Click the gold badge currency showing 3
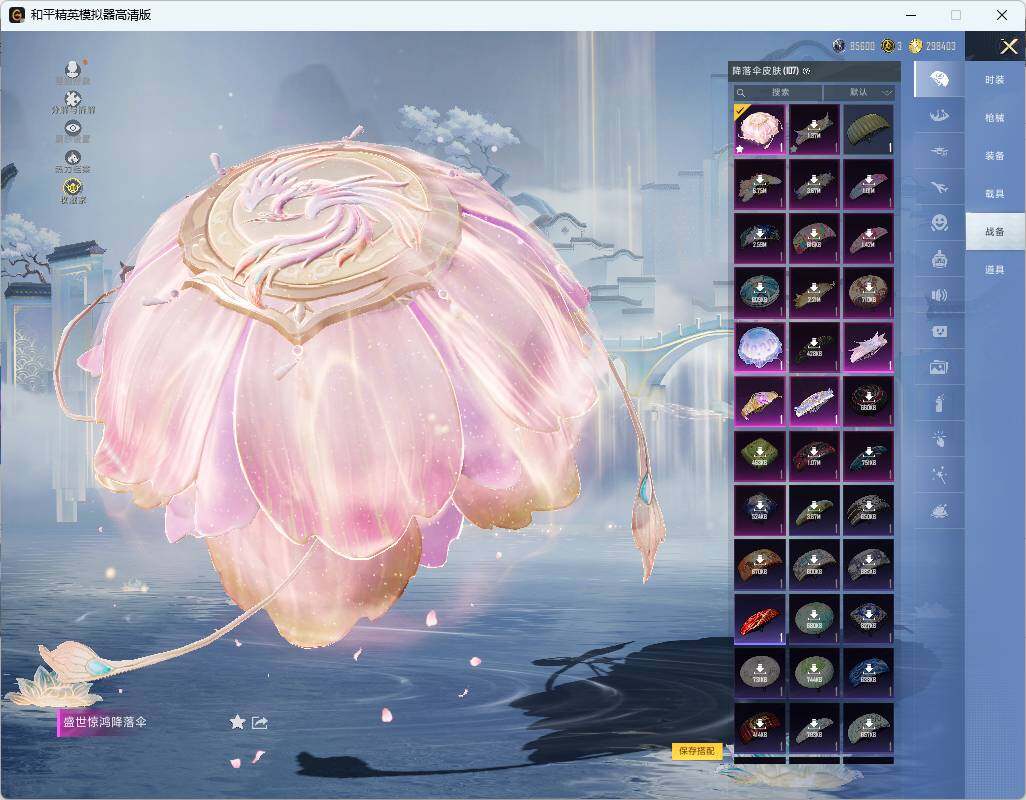Viewport: 1026px width, 800px height. click(x=887, y=46)
